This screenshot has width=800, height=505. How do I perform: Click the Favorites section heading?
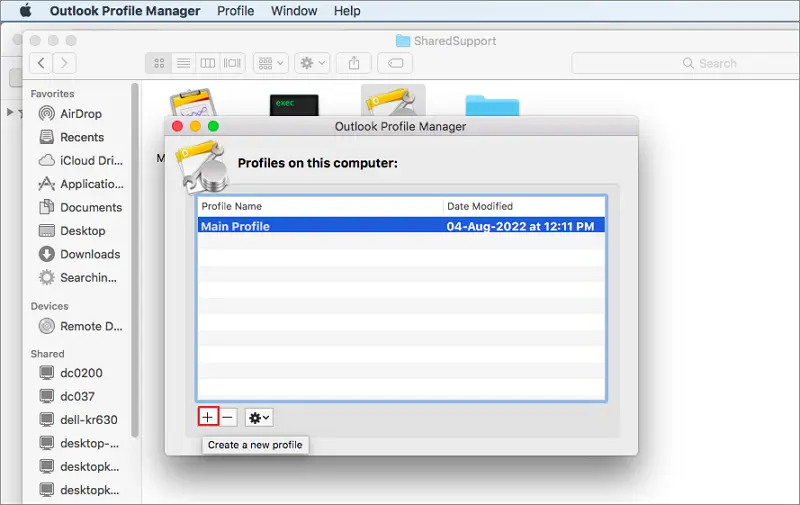[52, 94]
